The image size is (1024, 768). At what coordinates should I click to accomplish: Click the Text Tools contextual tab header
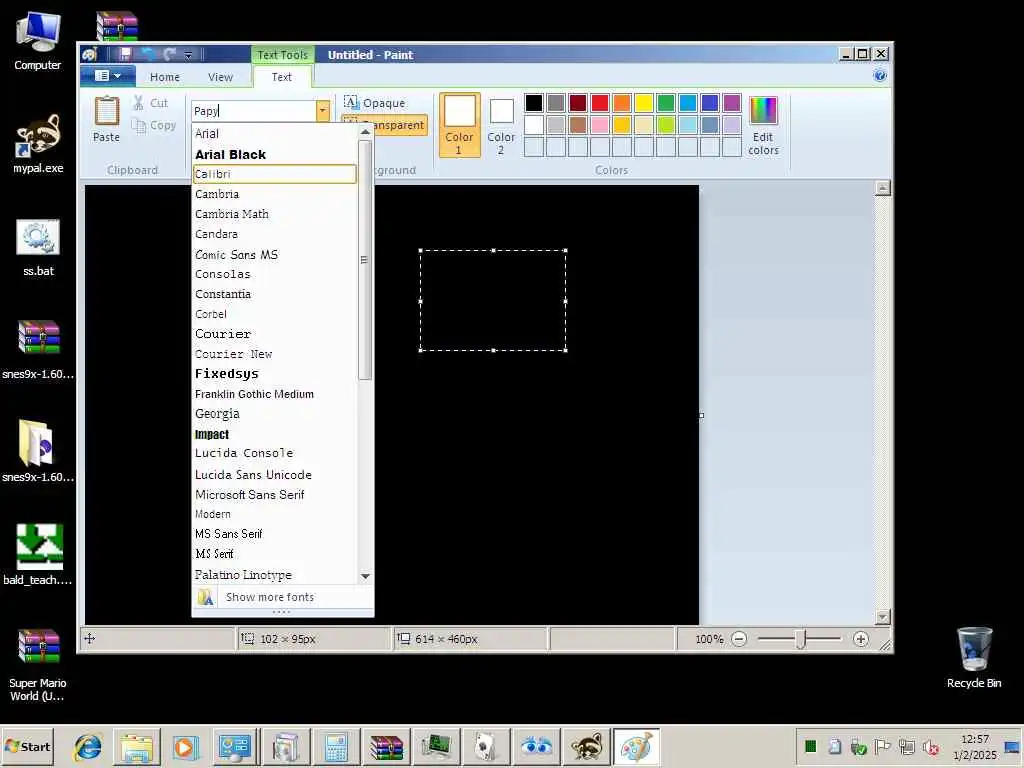click(x=282, y=55)
